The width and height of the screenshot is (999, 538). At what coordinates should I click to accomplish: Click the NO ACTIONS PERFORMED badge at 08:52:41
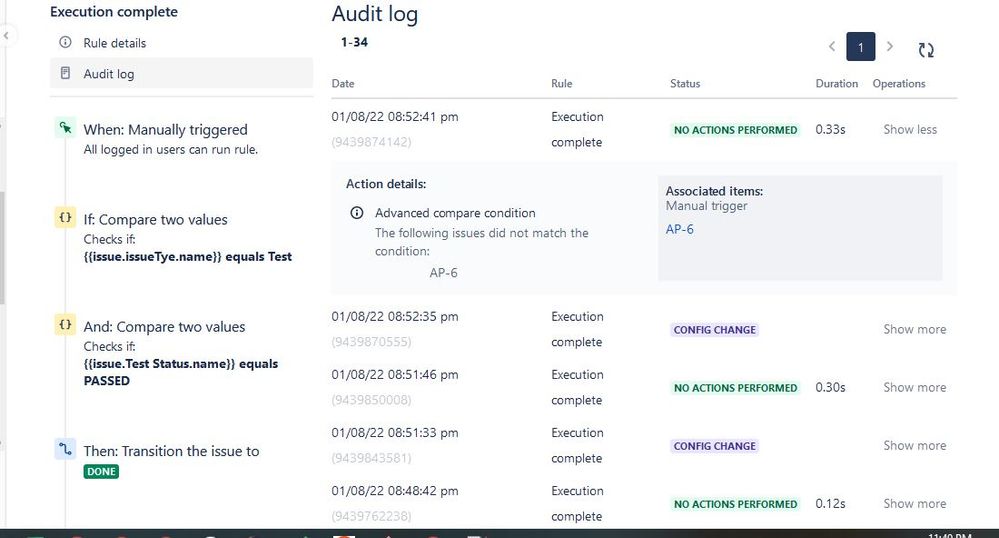[x=735, y=130]
